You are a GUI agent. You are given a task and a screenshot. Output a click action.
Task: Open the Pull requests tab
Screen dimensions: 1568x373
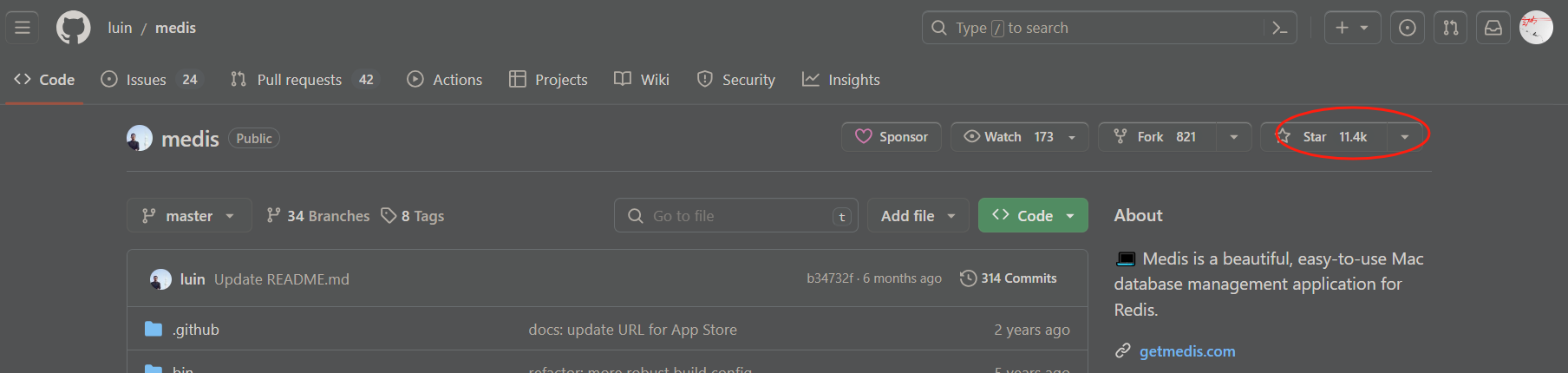pos(304,80)
